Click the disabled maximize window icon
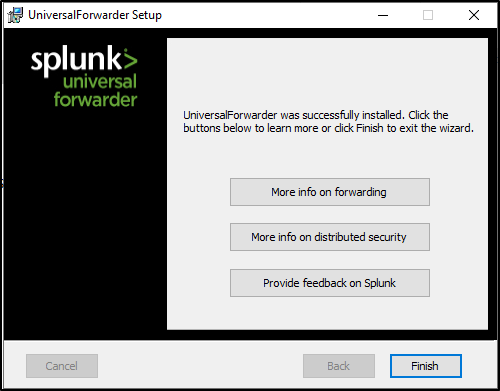Image resolution: width=500 pixels, height=391 pixels. coord(428,15)
